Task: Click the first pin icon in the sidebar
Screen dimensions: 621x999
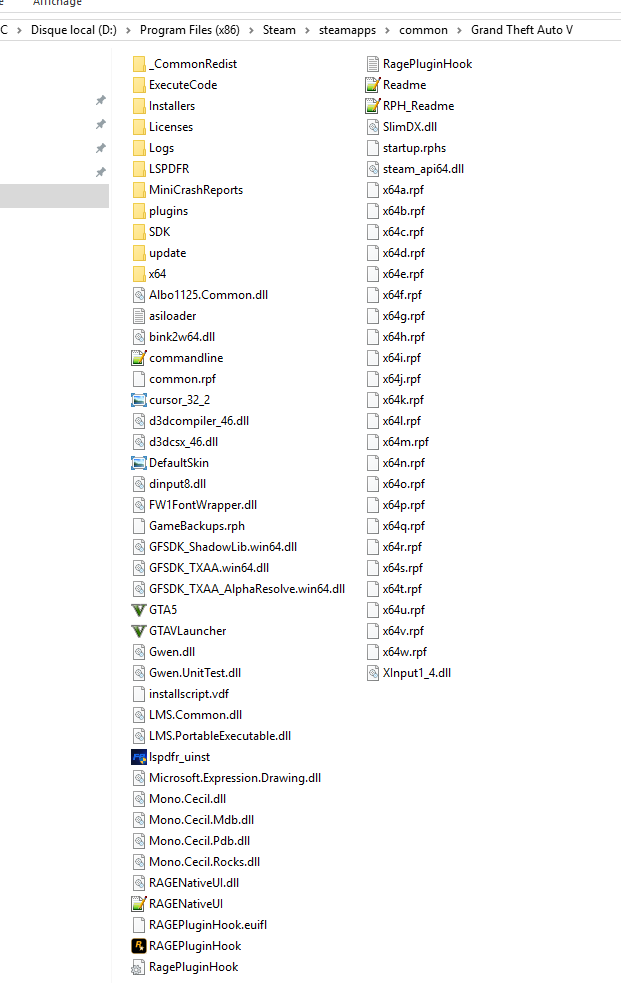Action: [x=101, y=100]
